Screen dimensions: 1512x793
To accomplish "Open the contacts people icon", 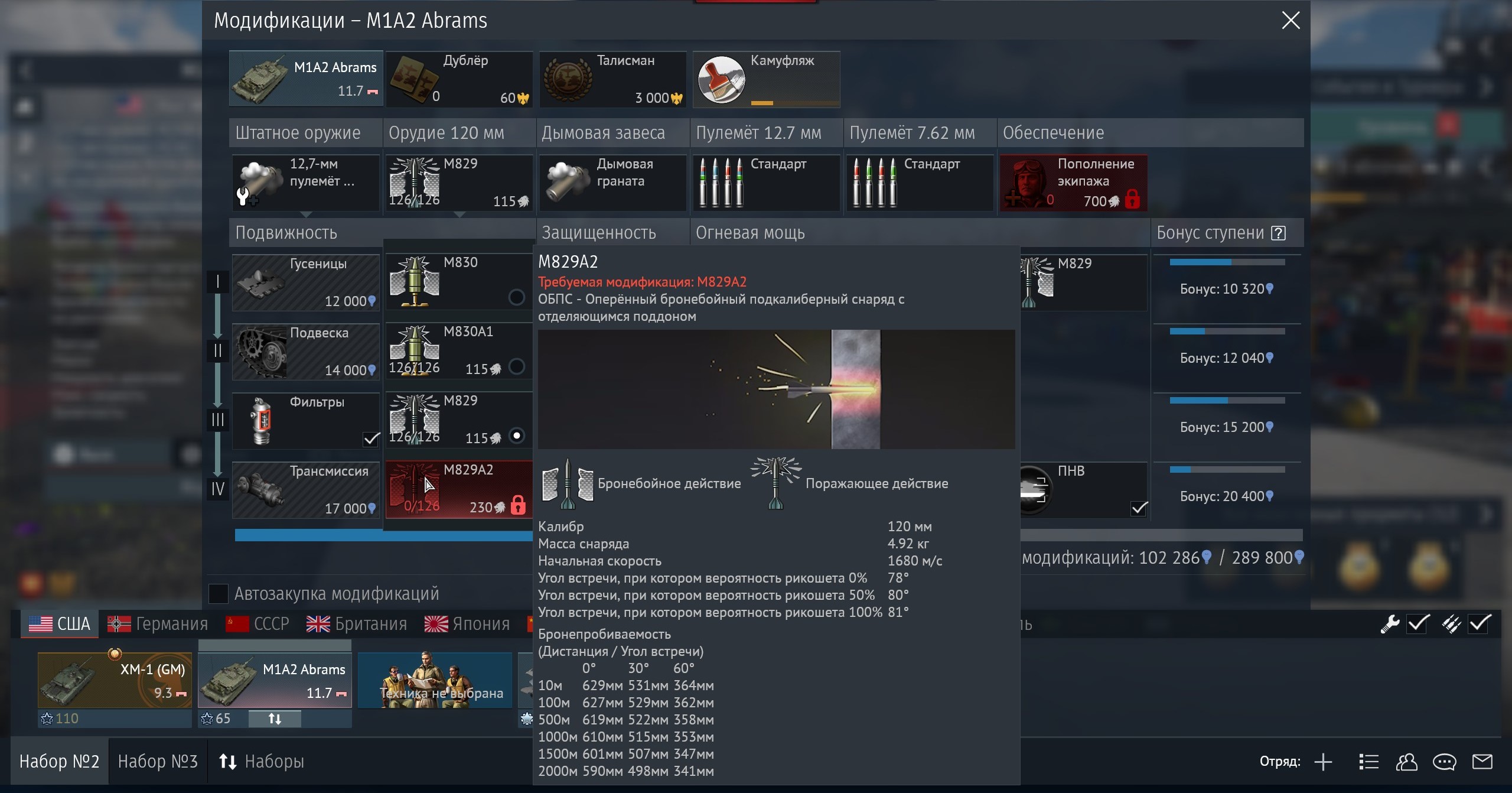I will point(1406,762).
